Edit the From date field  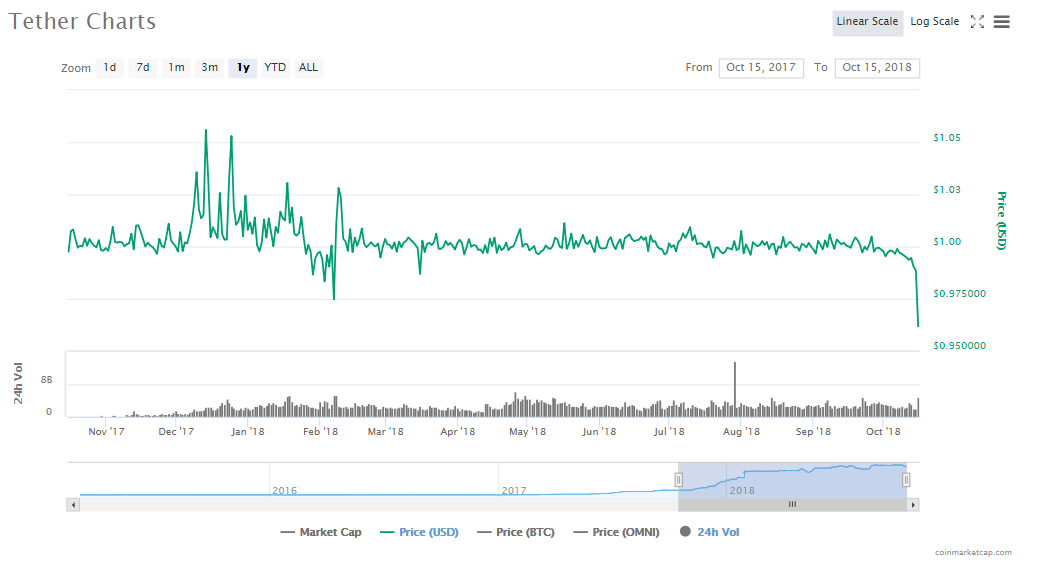(x=761, y=68)
